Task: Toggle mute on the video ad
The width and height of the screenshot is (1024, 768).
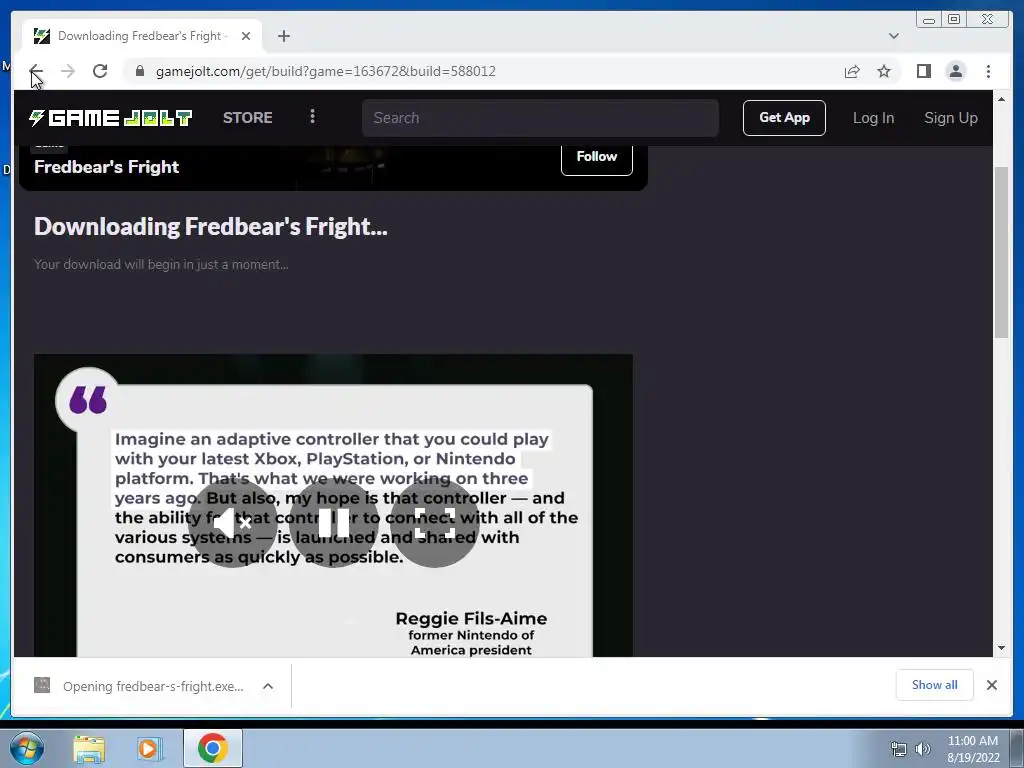Action: [x=232, y=522]
